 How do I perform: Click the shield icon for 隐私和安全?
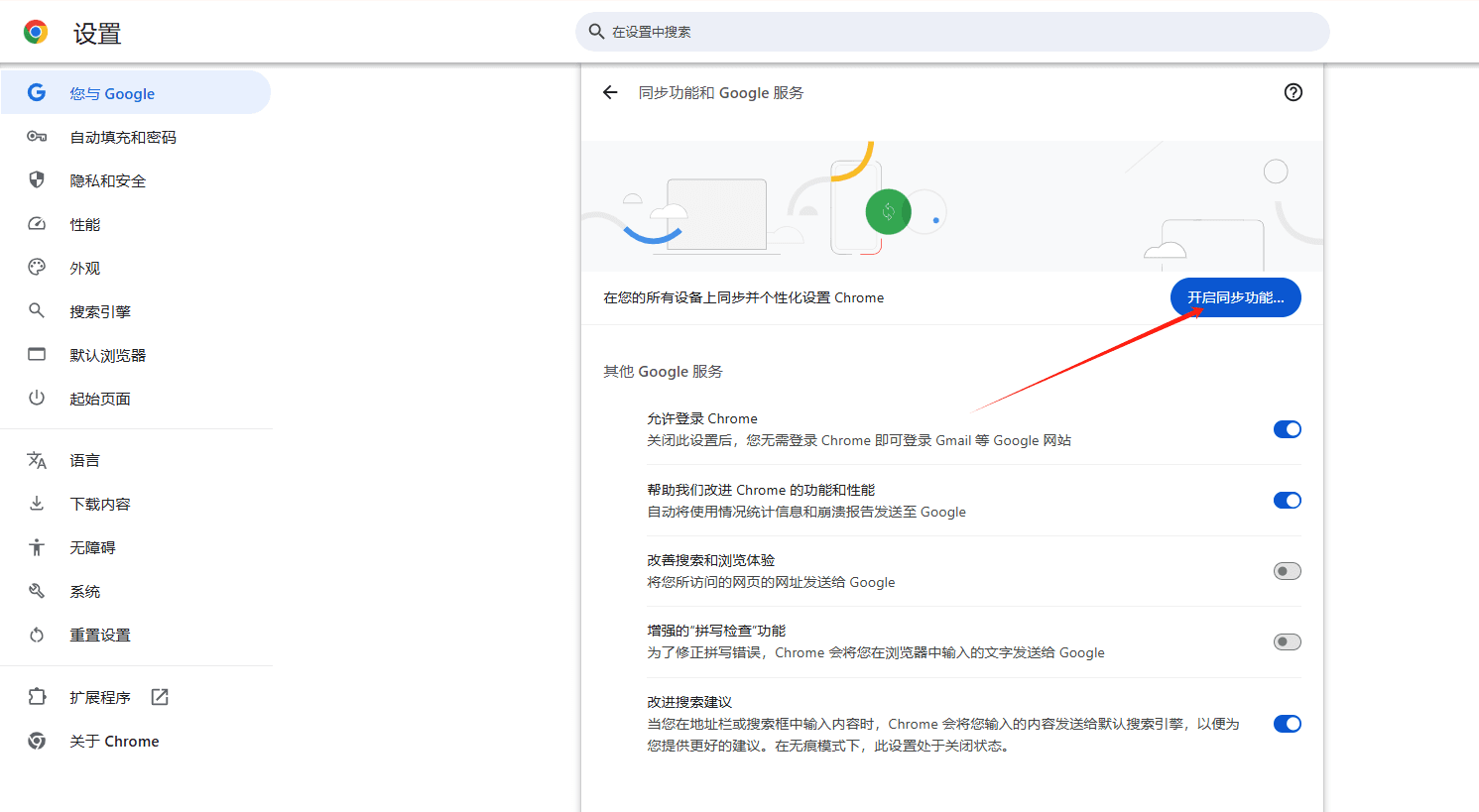[37, 179]
